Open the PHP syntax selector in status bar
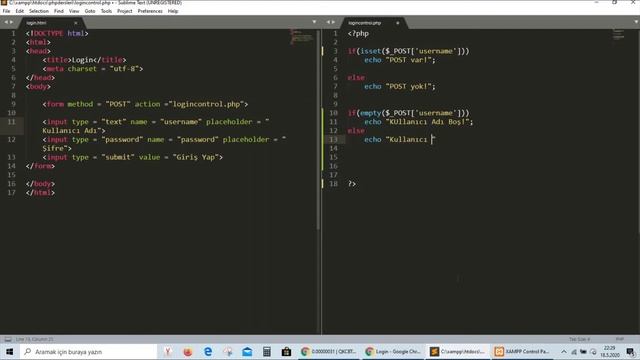The image size is (640, 360). click(x=620, y=339)
